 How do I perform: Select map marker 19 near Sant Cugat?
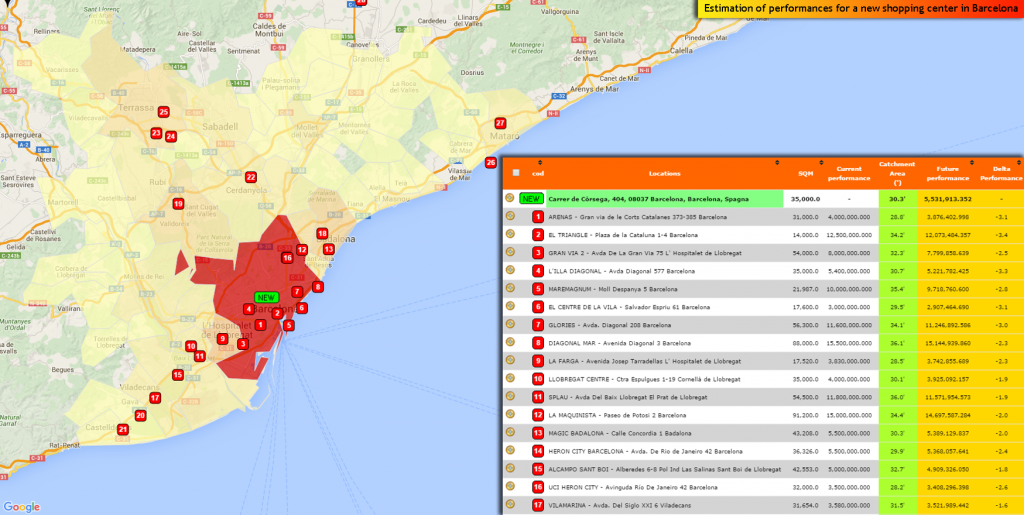[x=178, y=204]
